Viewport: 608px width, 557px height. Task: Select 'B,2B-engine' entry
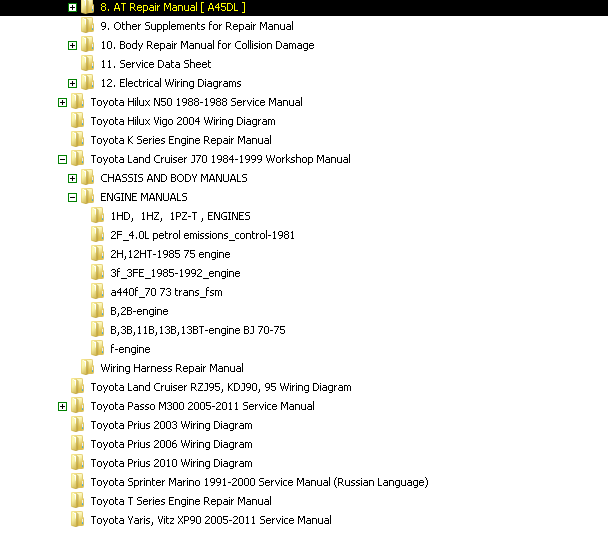pos(139,311)
